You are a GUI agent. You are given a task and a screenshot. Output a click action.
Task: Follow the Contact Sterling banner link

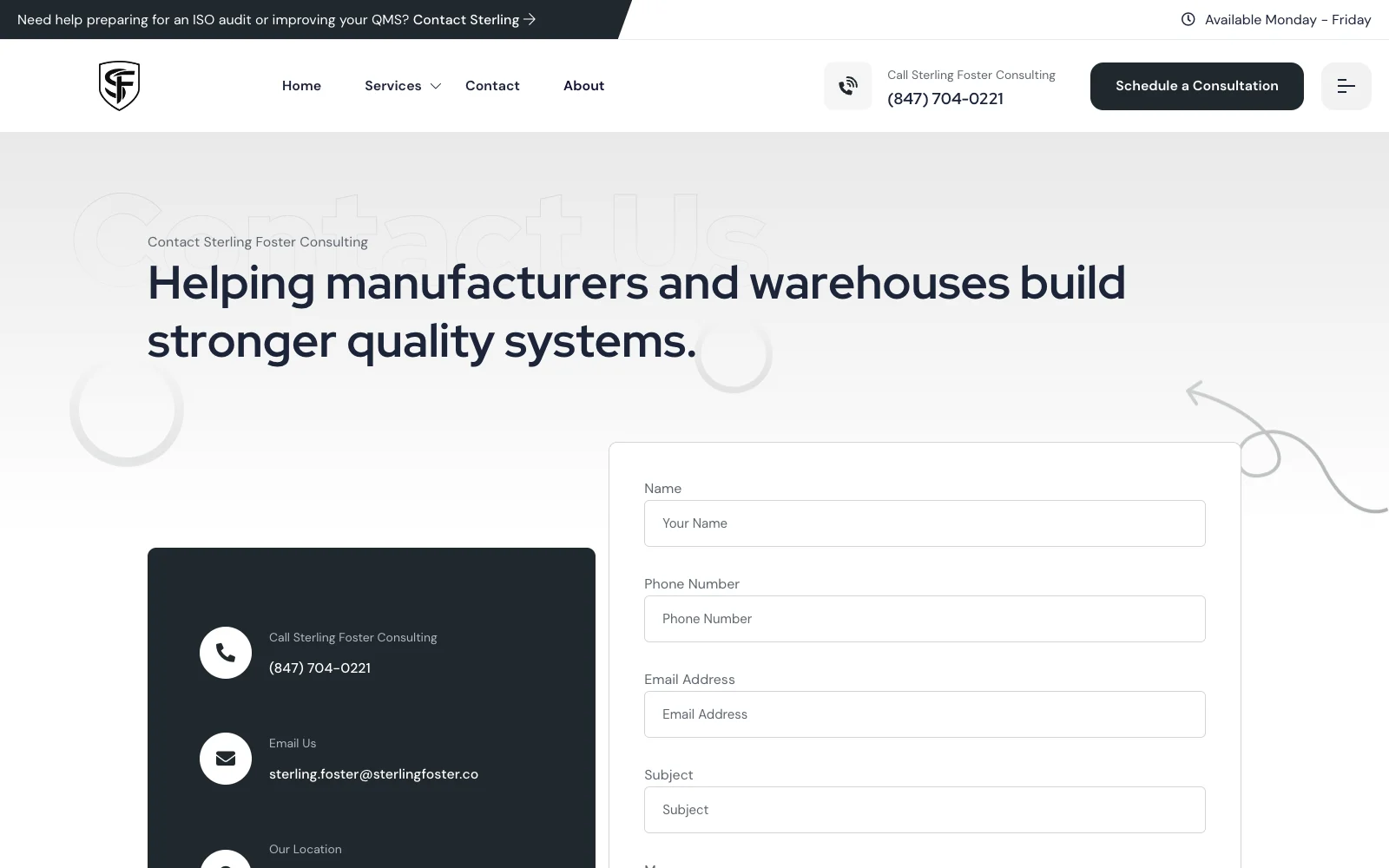point(474,19)
